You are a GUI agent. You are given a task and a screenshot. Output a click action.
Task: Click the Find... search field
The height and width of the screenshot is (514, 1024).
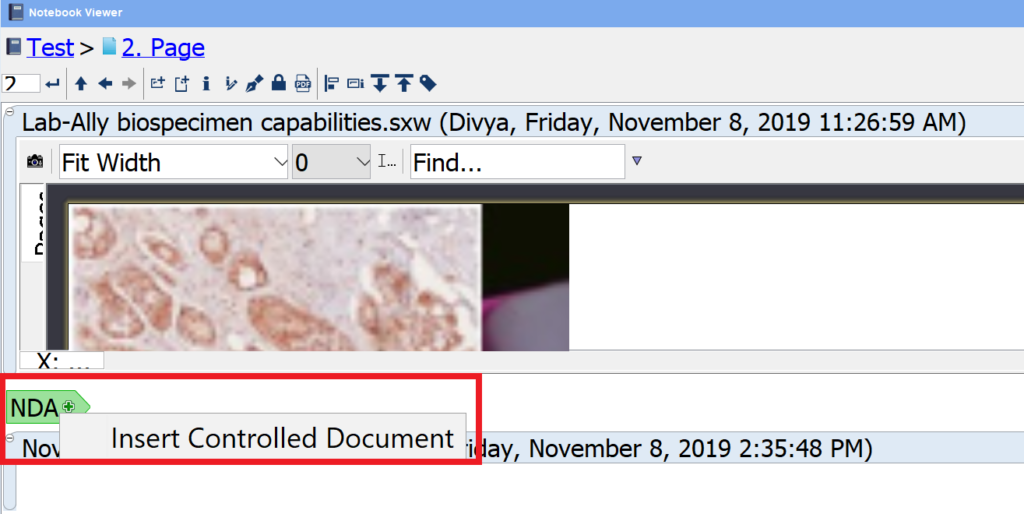coord(516,162)
